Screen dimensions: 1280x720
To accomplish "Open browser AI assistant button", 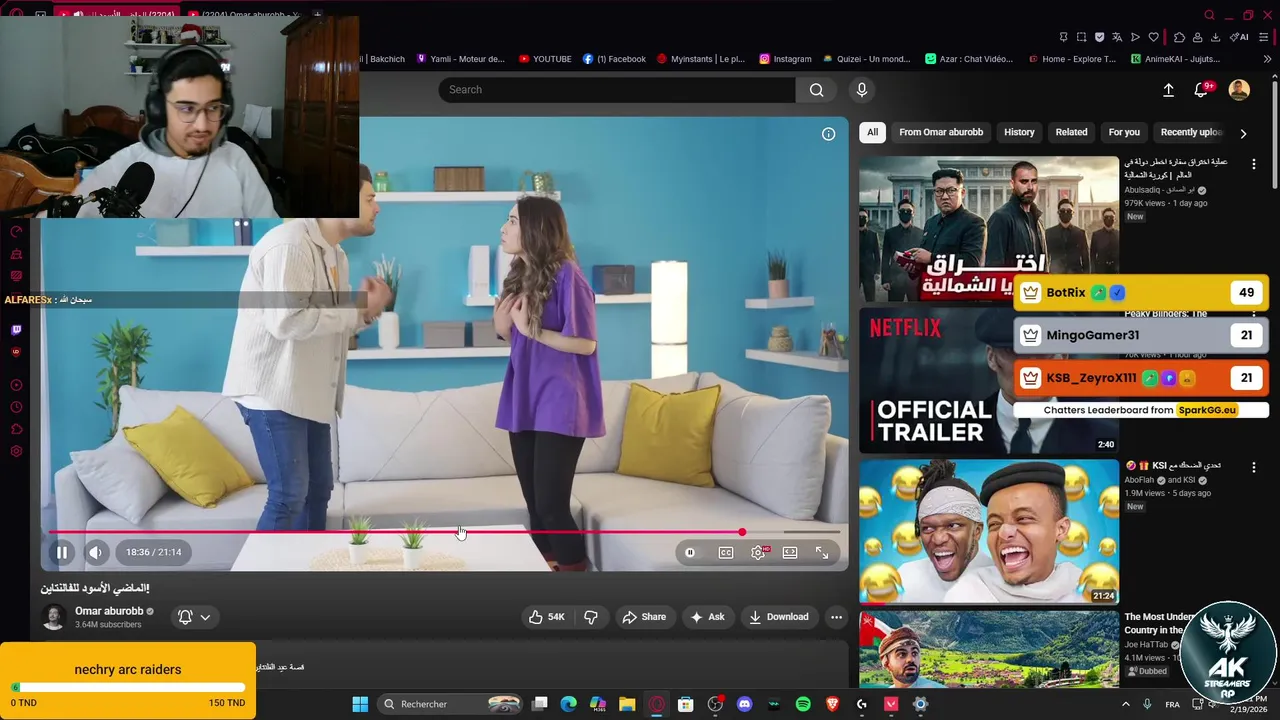I will pyautogui.click(x=1239, y=37).
